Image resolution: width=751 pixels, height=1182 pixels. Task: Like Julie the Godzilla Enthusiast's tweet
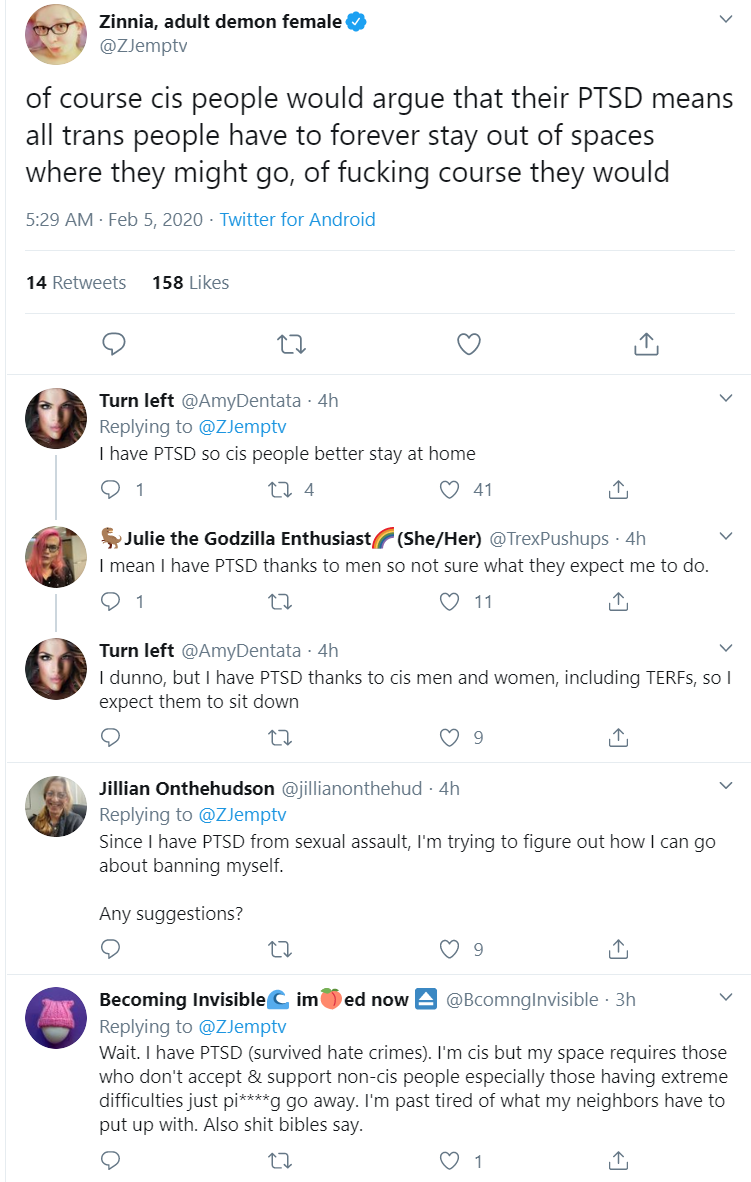point(450,602)
